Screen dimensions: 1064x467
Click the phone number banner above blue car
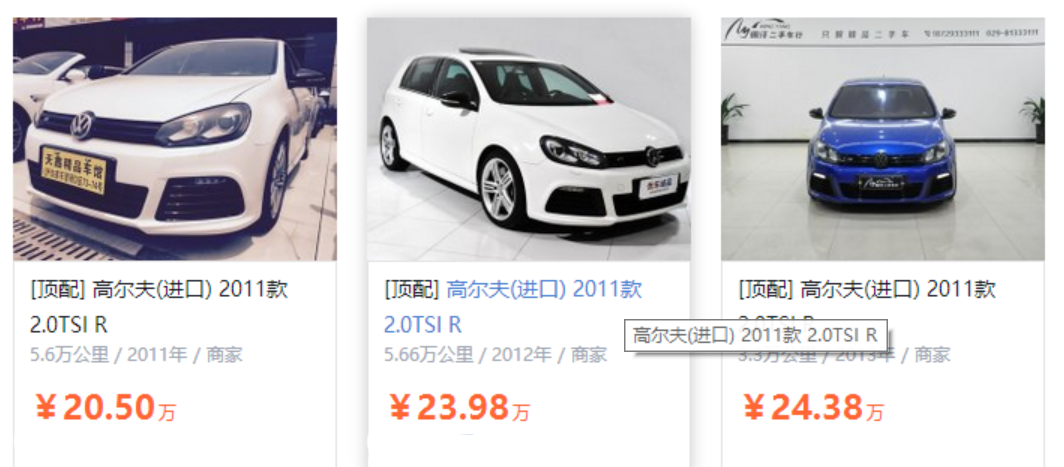(981, 33)
